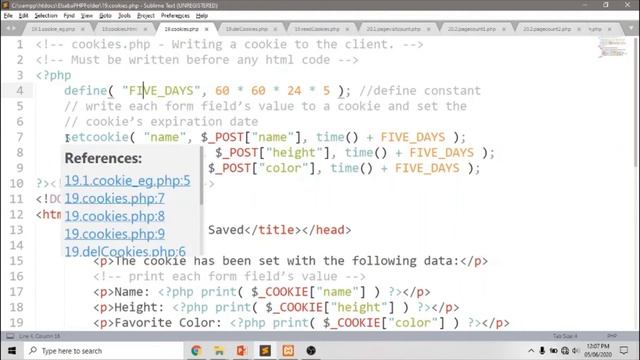Open the Tools menu
This screenshot has height=360, width=640.
[x=124, y=16]
